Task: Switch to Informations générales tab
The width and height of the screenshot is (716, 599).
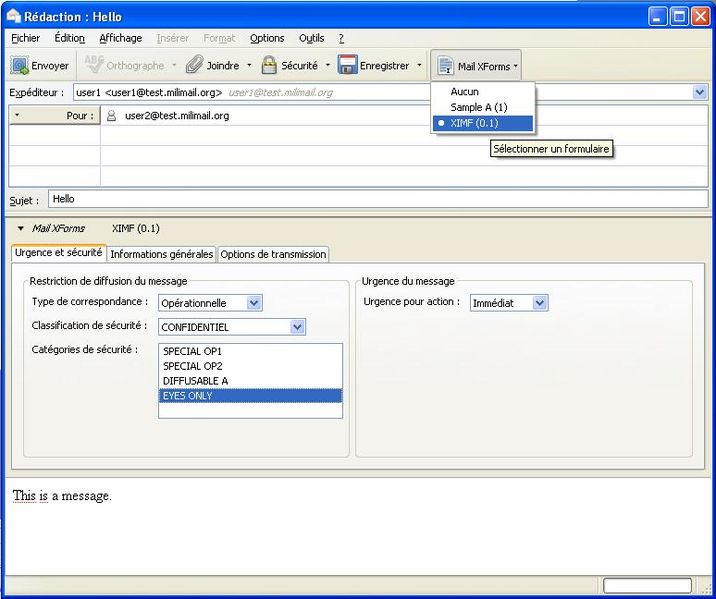Action: (162, 254)
